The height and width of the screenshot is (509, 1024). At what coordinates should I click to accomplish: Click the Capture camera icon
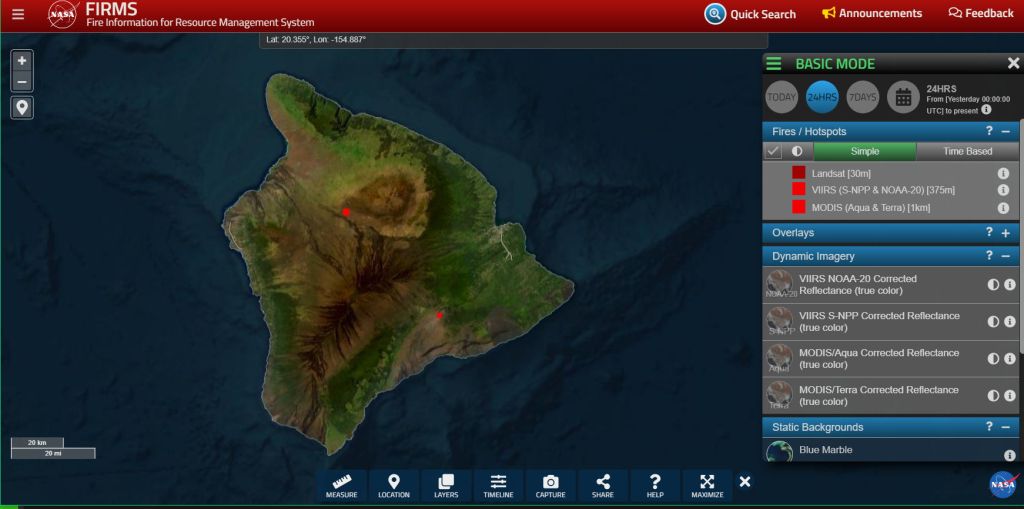point(550,485)
